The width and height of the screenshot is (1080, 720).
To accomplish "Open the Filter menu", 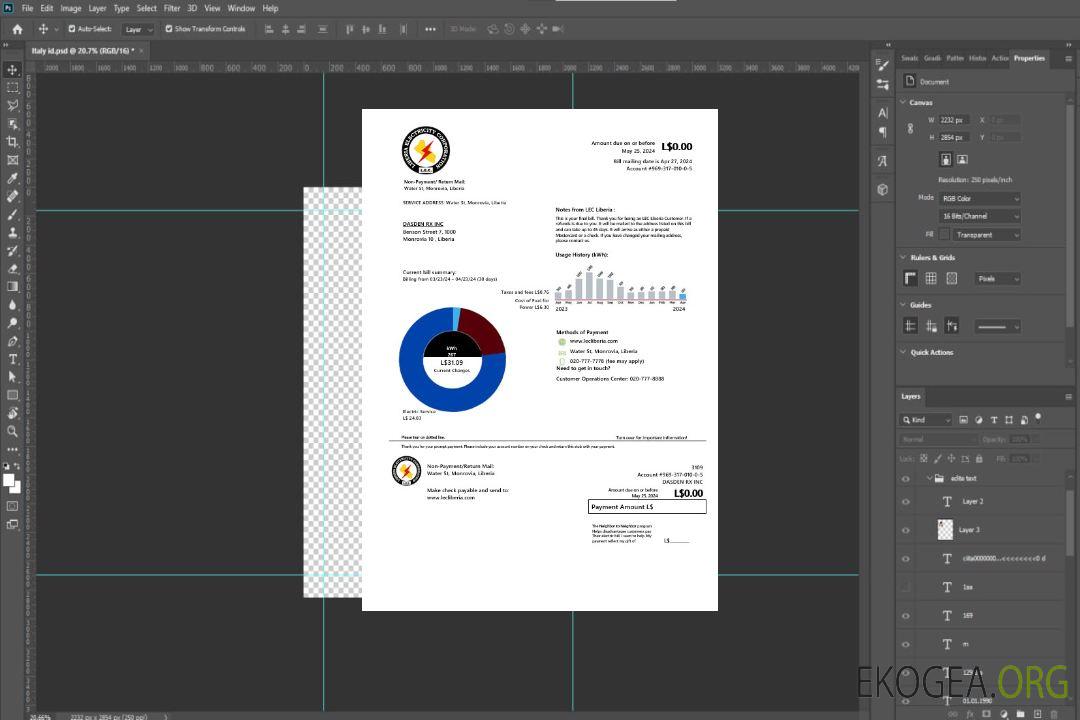I will point(172,8).
